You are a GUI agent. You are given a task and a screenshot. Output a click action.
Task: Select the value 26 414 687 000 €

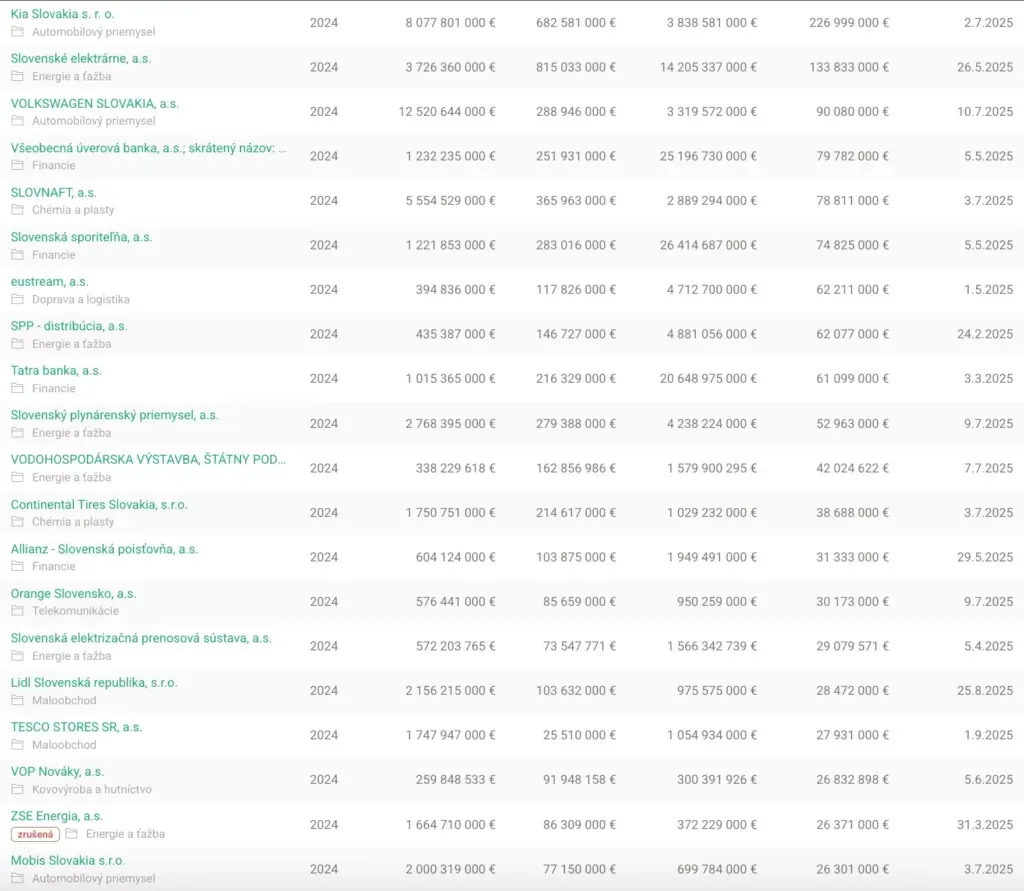coord(709,245)
